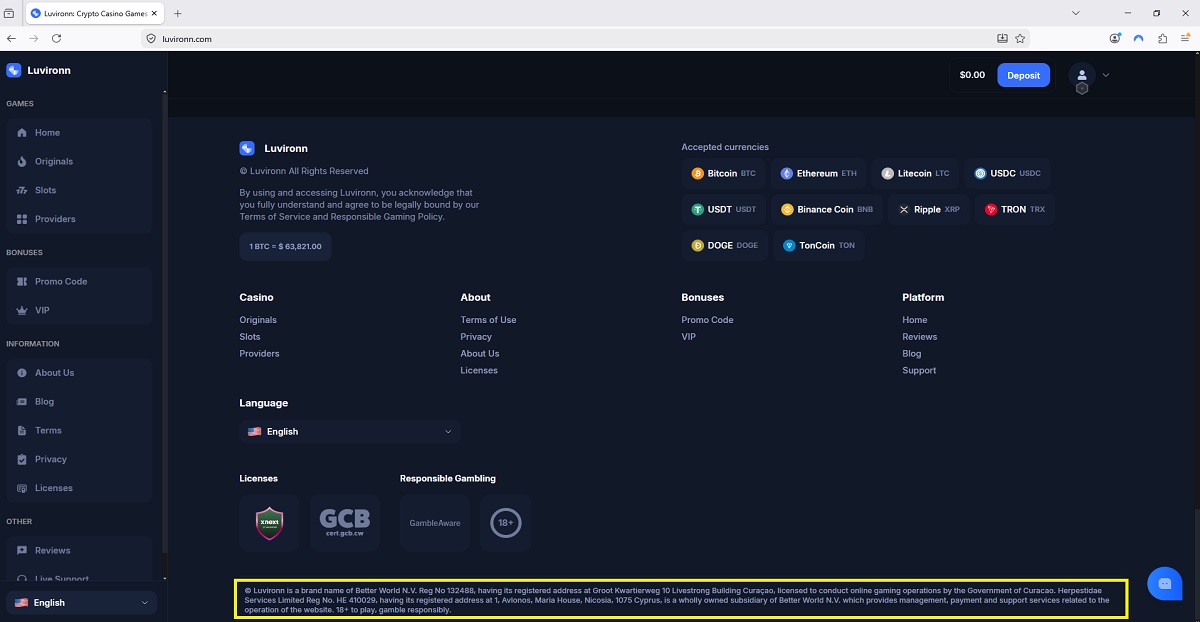Open footer Bonuses Promo Code link
The image size is (1200, 622).
[708, 320]
